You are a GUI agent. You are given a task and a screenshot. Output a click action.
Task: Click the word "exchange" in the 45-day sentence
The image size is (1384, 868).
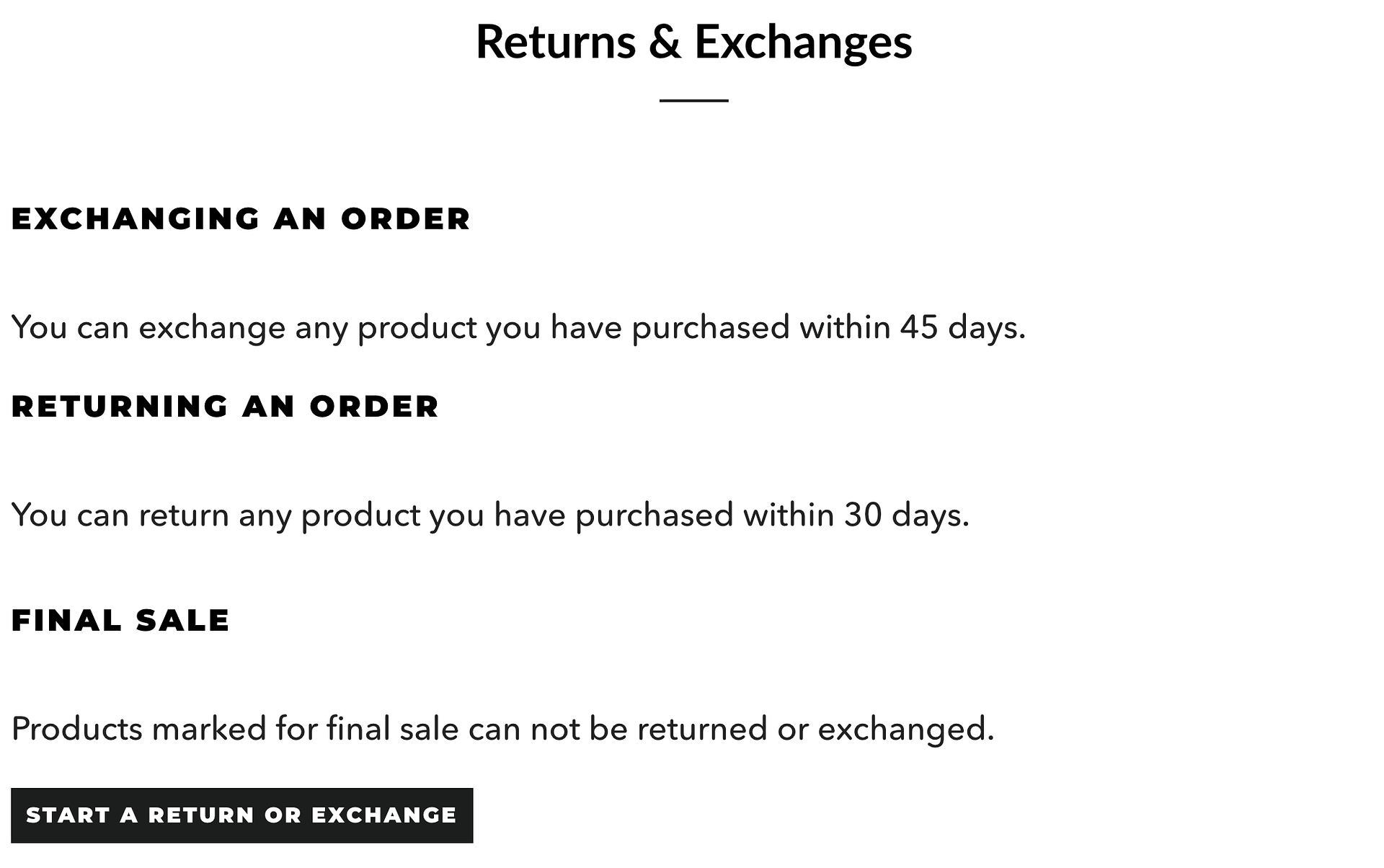click(x=212, y=329)
